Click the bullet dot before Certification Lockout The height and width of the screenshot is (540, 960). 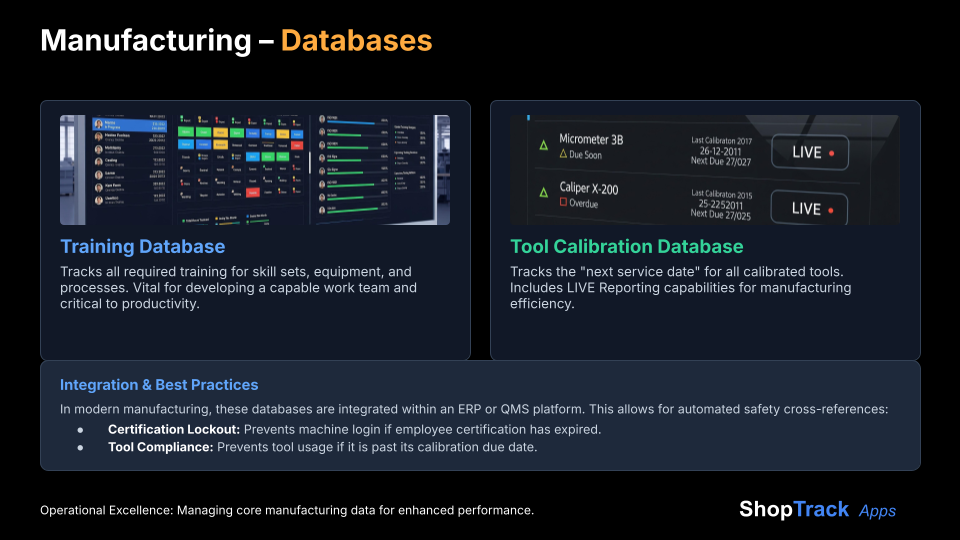click(x=80, y=430)
